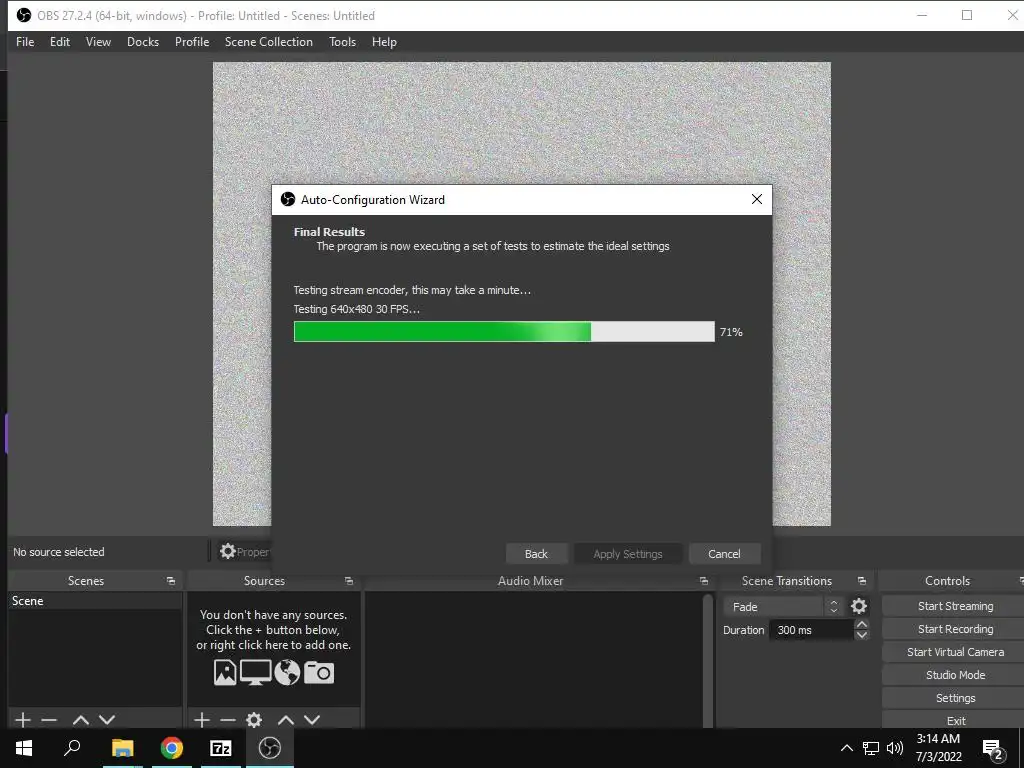The image size is (1024, 768).
Task: Increase transition duration with up arrow
Action: (861, 625)
